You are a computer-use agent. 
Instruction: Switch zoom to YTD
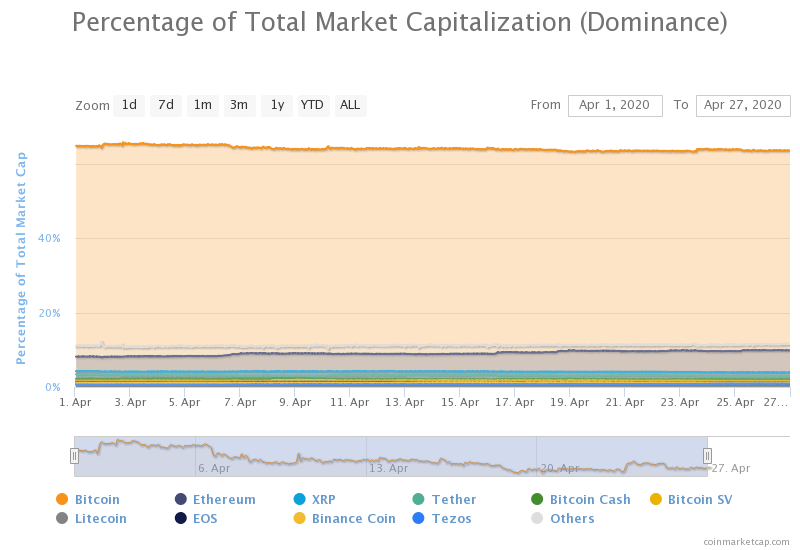(x=312, y=105)
